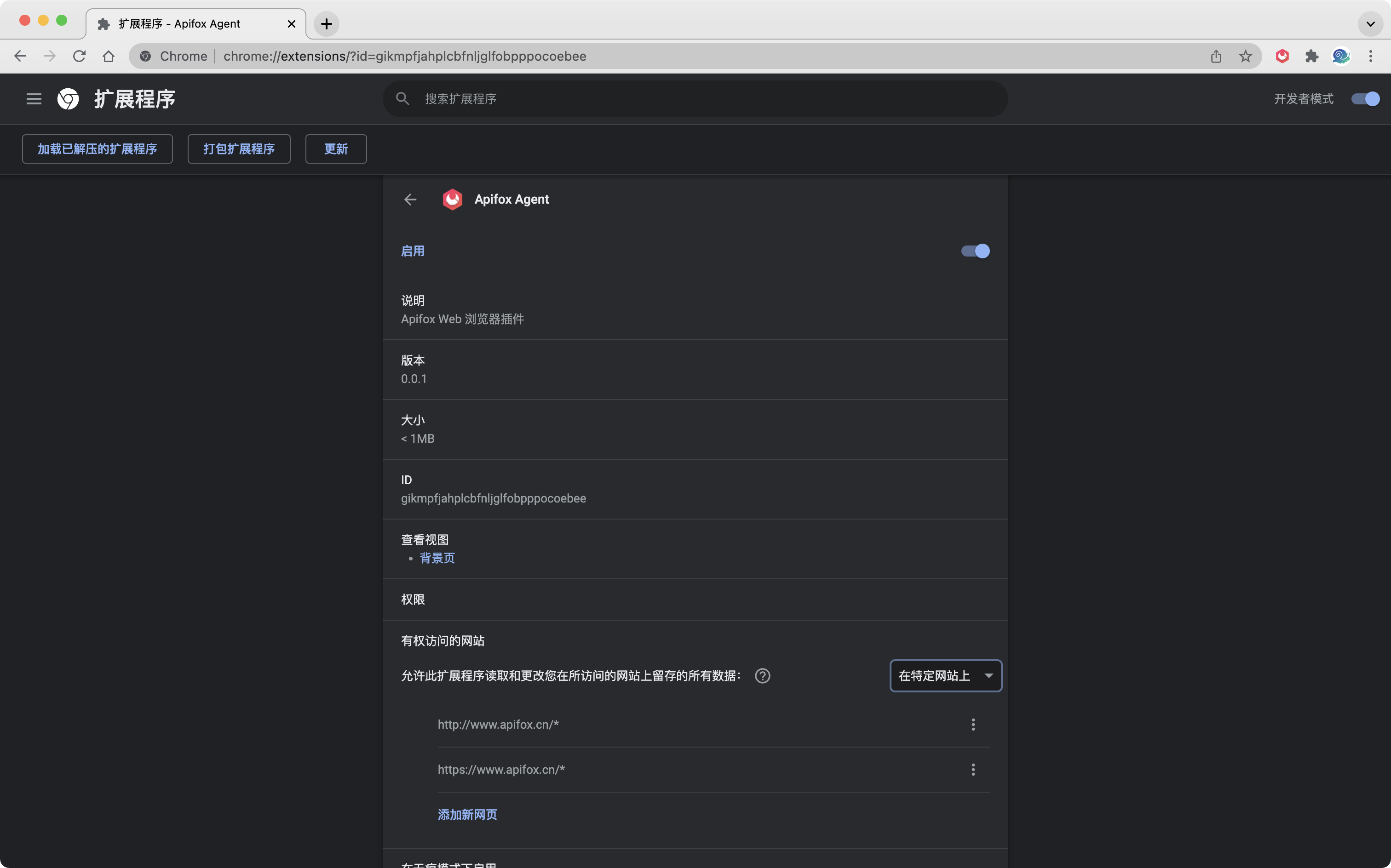The height and width of the screenshot is (868, 1391).
Task: Click the share icon in address bar
Action: (1216, 56)
